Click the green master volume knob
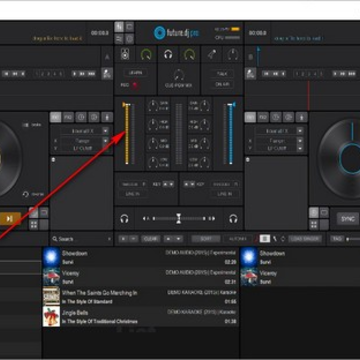The width and height of the screenshot is (360, 360). coord(146,54)
